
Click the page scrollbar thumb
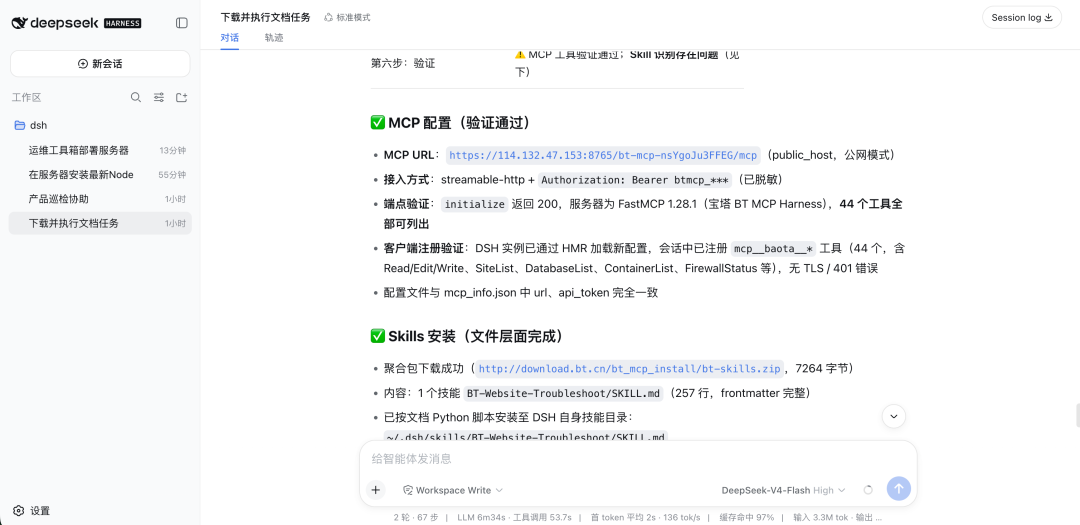point(1077,416)
